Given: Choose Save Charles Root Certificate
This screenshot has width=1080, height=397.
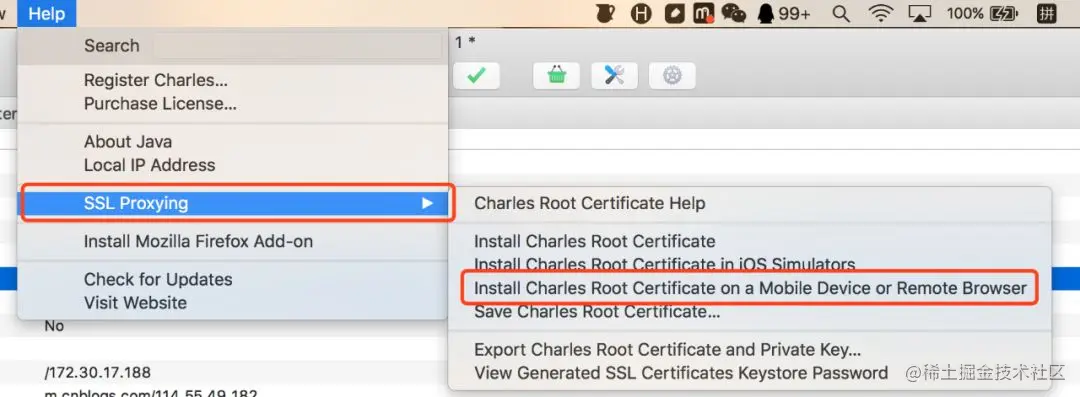Looking at the screenshot, I should coord(597,312).
